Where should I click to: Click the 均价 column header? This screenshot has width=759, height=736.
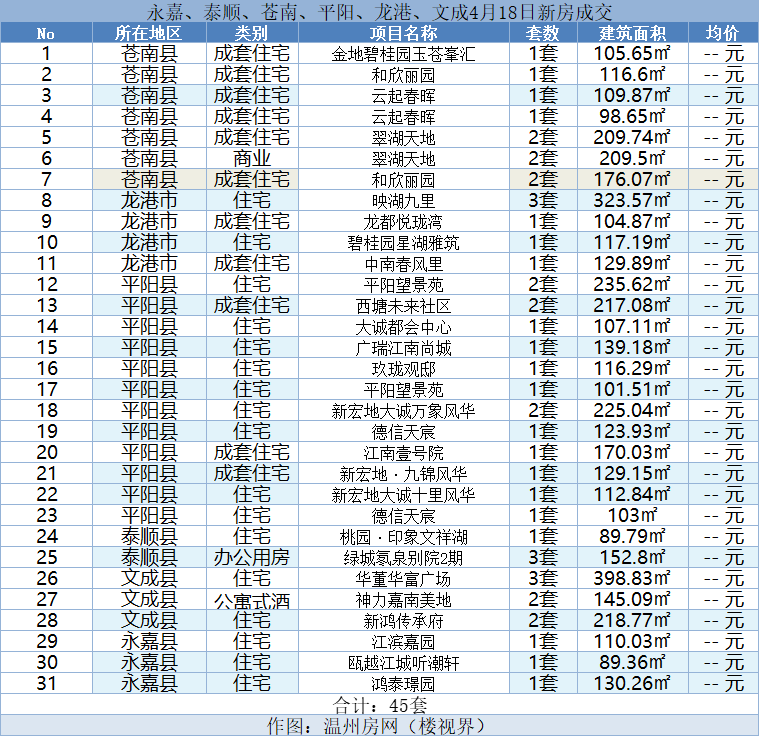(x=723, y=33)
